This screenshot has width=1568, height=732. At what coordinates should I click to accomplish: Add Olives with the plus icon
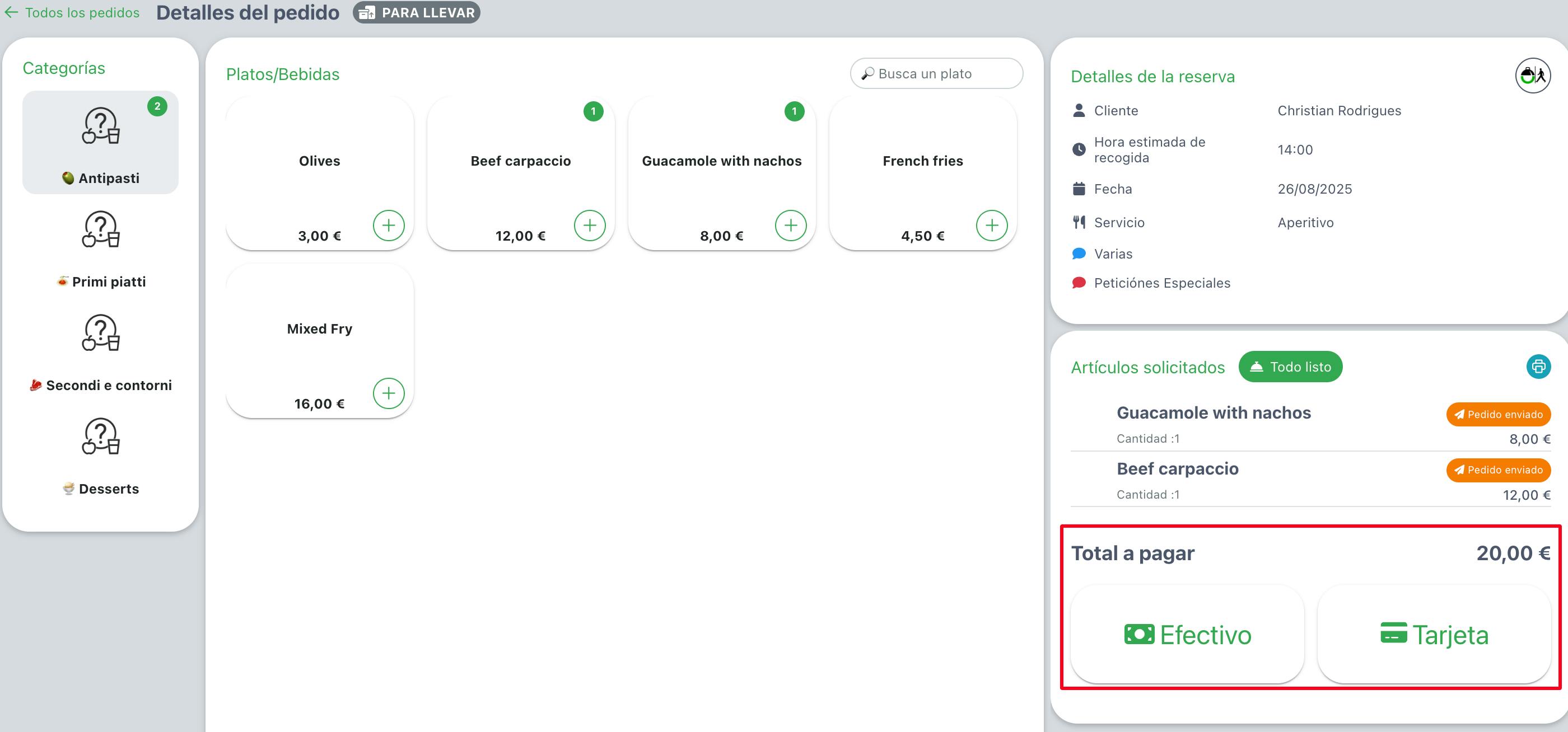click(x=388, y=225)
